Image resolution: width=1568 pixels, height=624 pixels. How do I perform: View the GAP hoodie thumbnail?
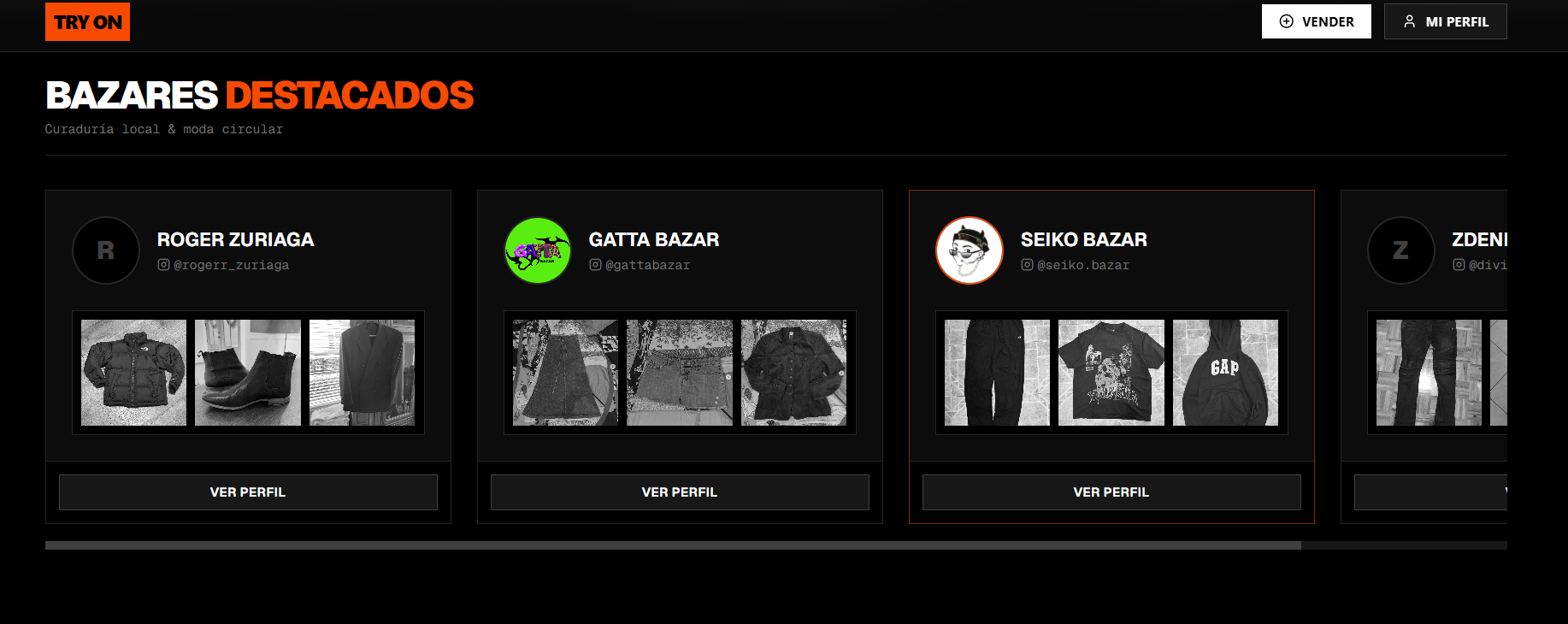coord(1225,373)
